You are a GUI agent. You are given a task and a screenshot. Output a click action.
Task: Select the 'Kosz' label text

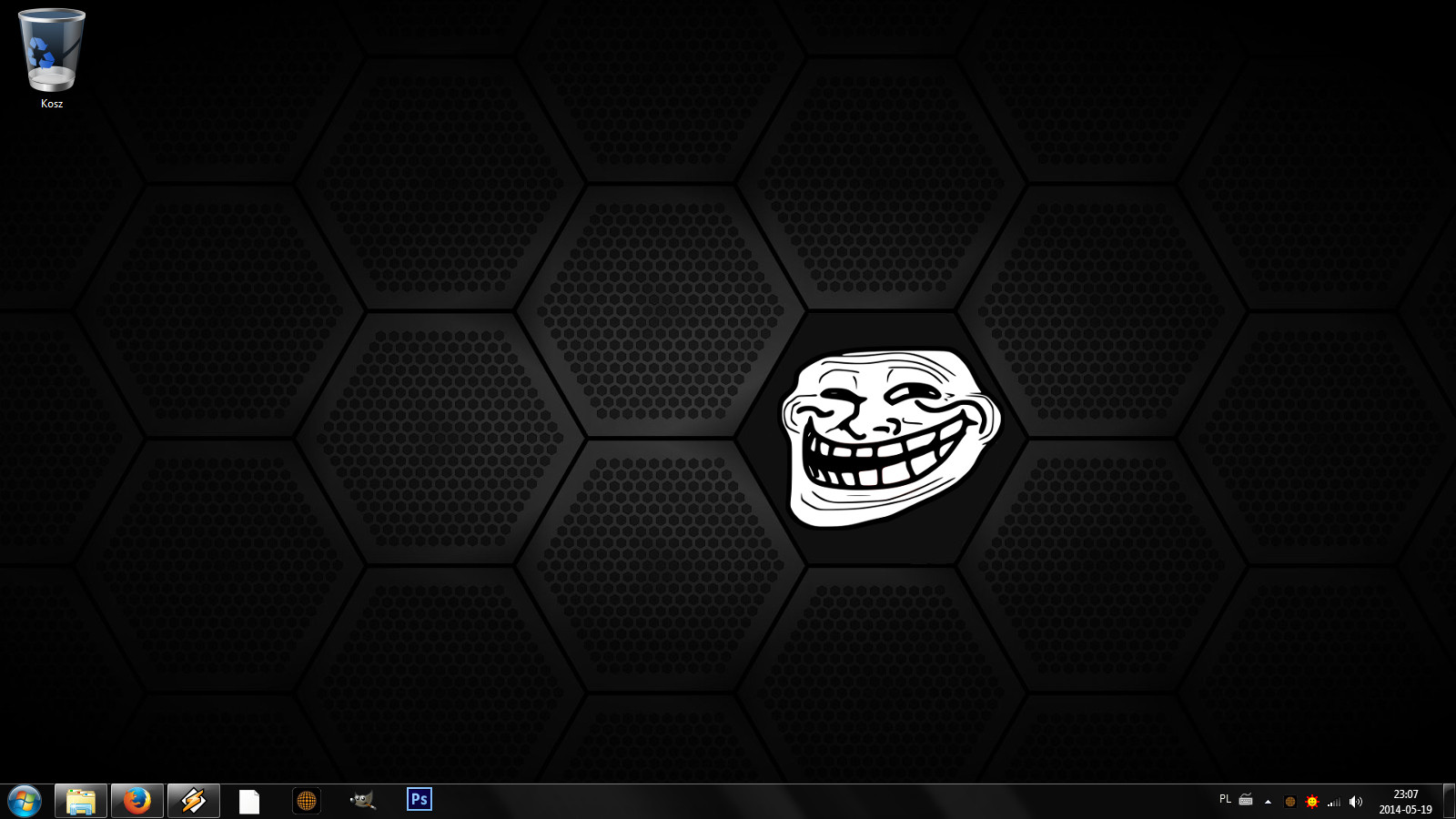(x=52, y=104)
